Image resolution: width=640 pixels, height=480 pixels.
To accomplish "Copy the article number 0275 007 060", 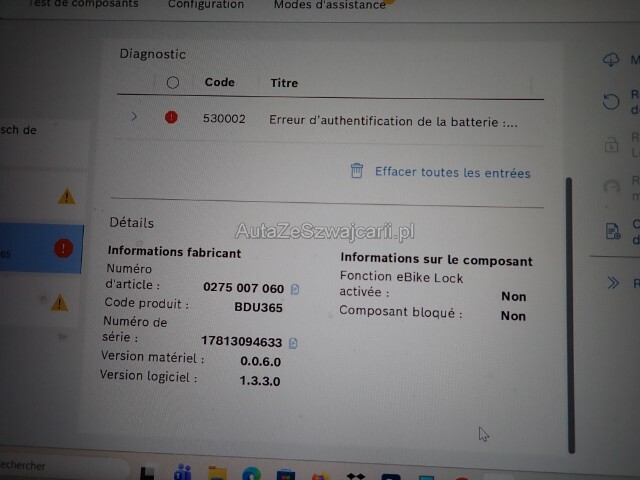I will point(295,288).
